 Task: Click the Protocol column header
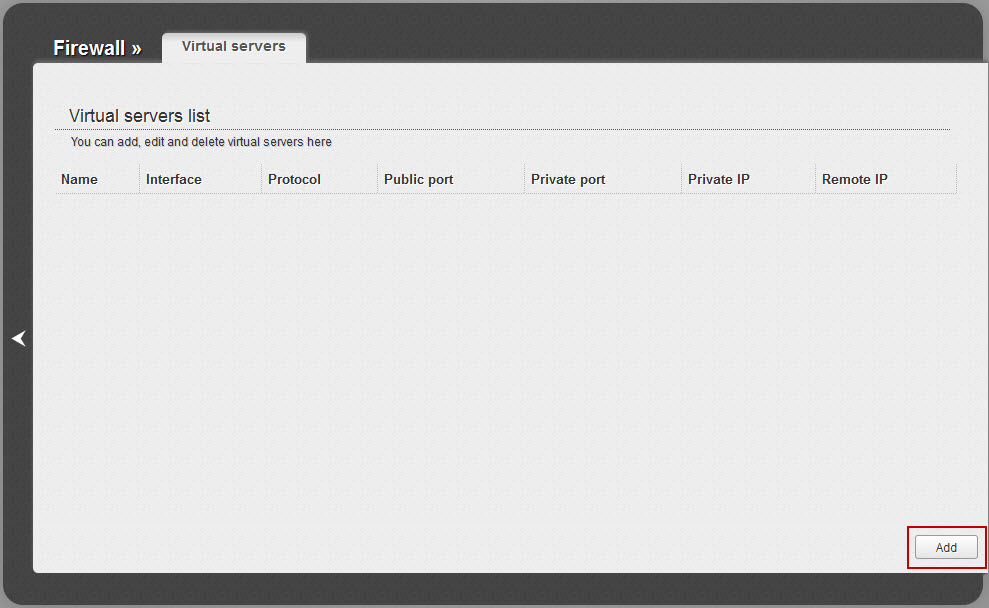[x=294, y=179]
